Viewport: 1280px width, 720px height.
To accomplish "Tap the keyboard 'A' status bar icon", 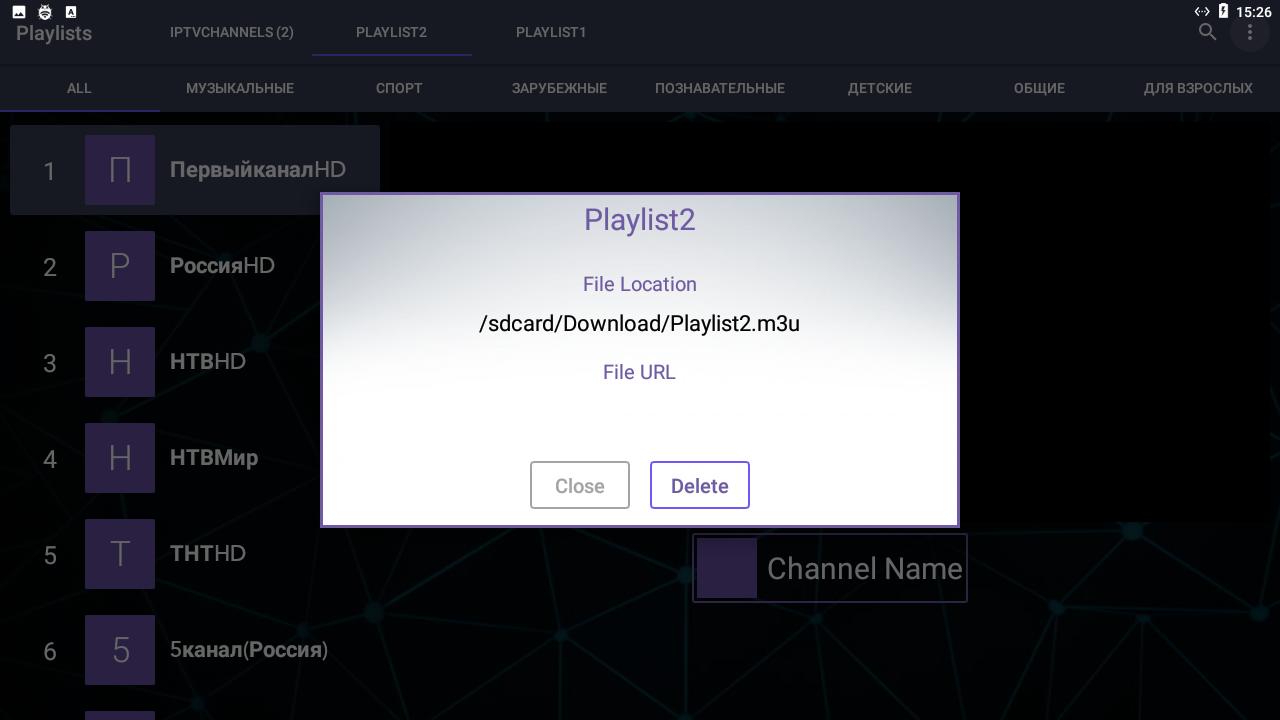I will pos(71,12).
